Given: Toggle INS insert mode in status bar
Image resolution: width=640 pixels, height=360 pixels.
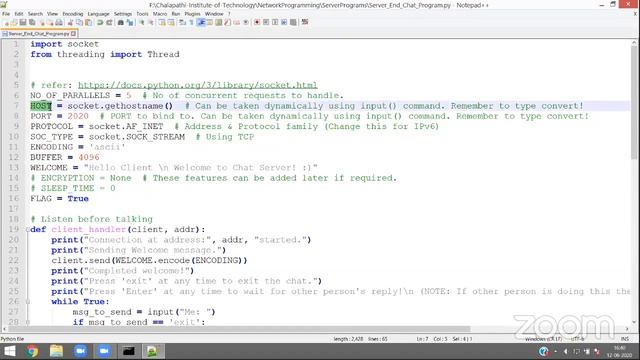Looking at the screenshot, I should [624, 339].
